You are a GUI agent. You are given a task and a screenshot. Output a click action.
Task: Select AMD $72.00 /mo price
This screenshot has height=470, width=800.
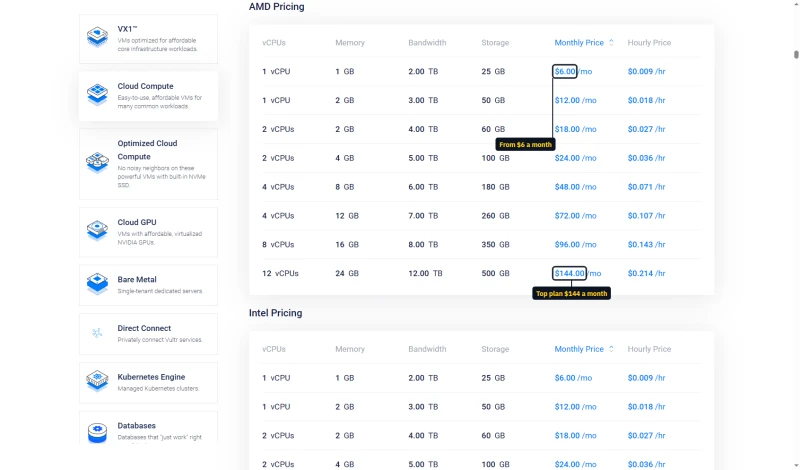tap(576, 216)
